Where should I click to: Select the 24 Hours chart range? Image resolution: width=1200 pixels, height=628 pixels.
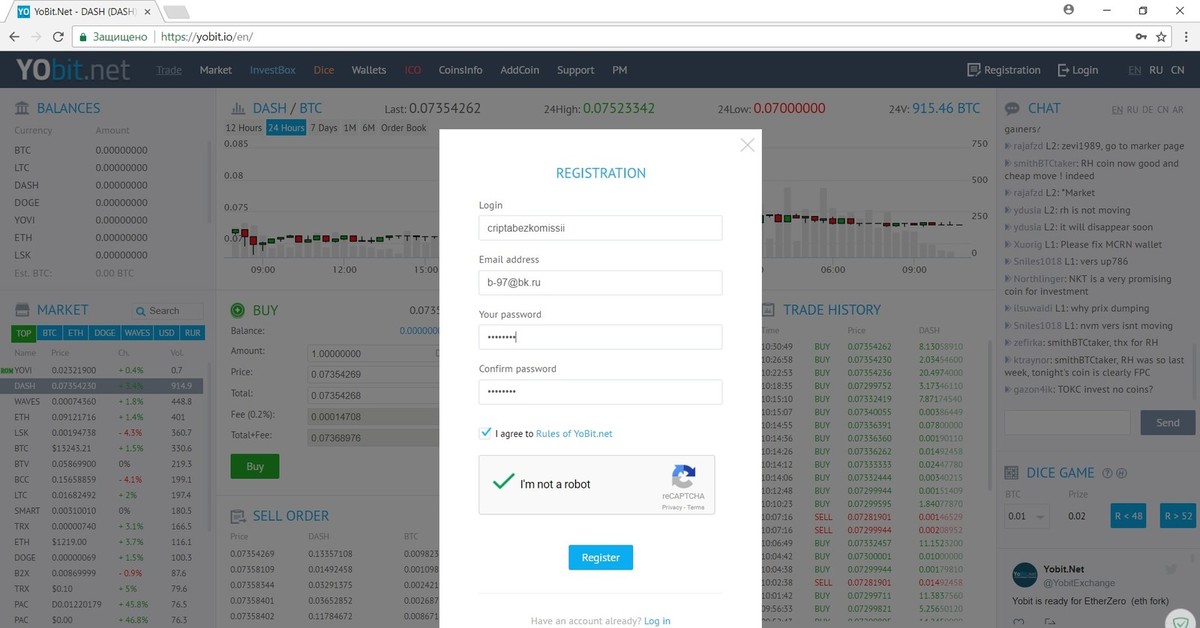[x=286, y=128]
